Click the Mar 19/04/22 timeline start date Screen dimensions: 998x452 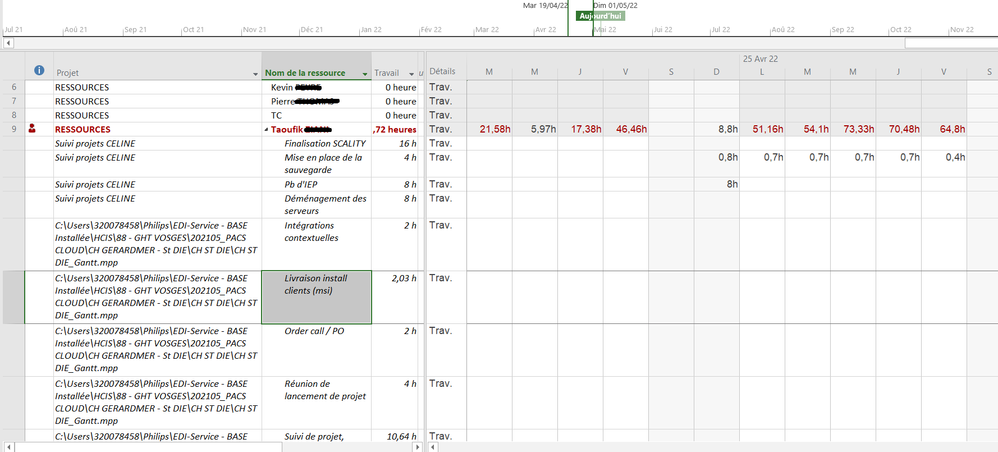(545, 5)
